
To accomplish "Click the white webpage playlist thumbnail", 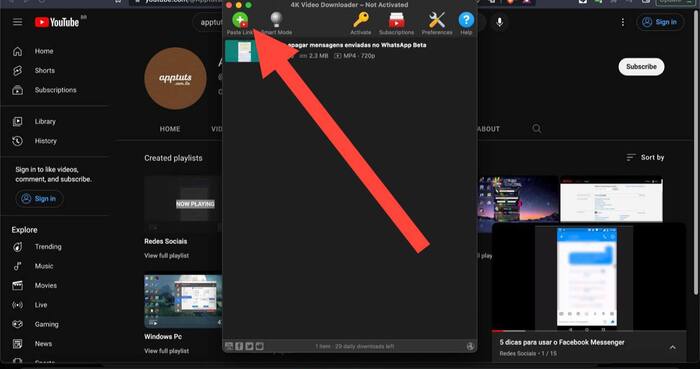I will click(x=611, y=199).
